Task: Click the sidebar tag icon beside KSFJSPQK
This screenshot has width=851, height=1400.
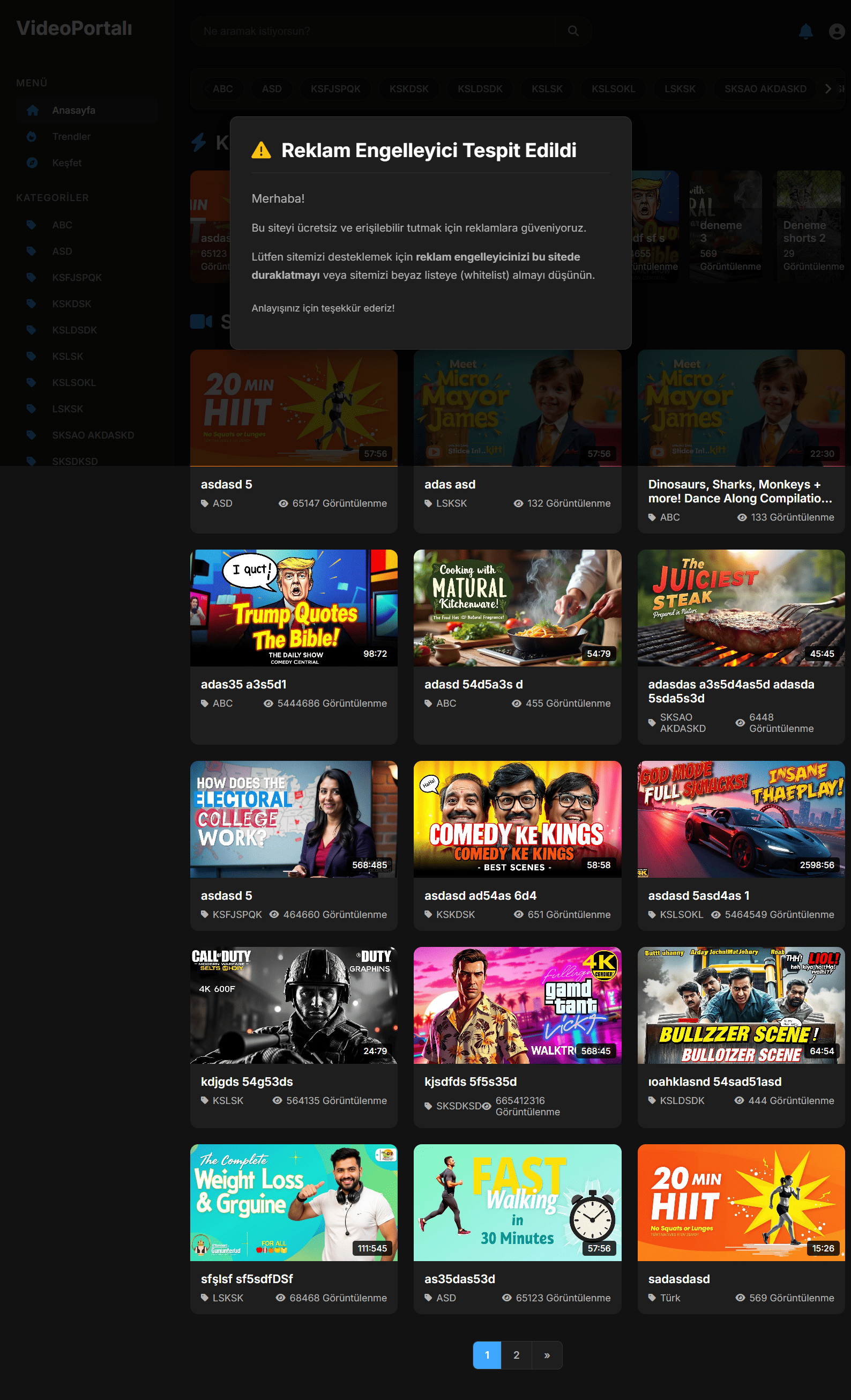Action: [31, 277]
